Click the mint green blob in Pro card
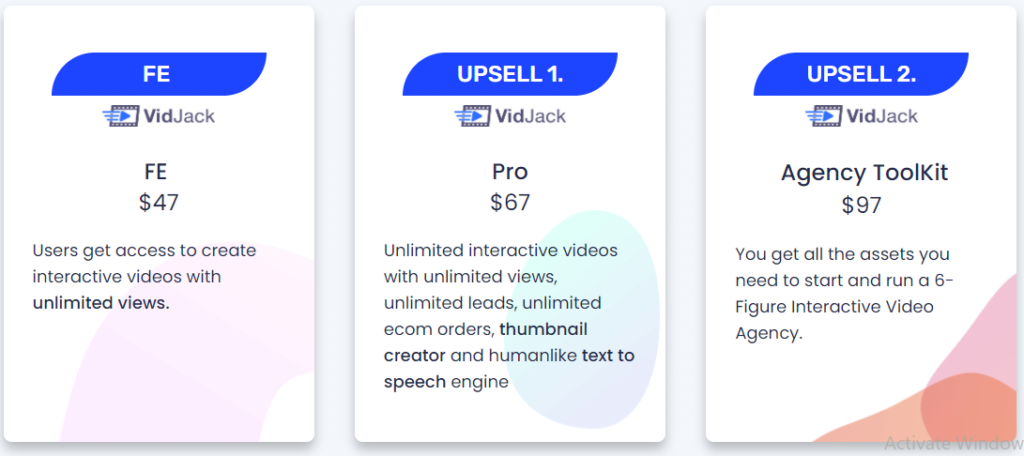 click(581, 319)
